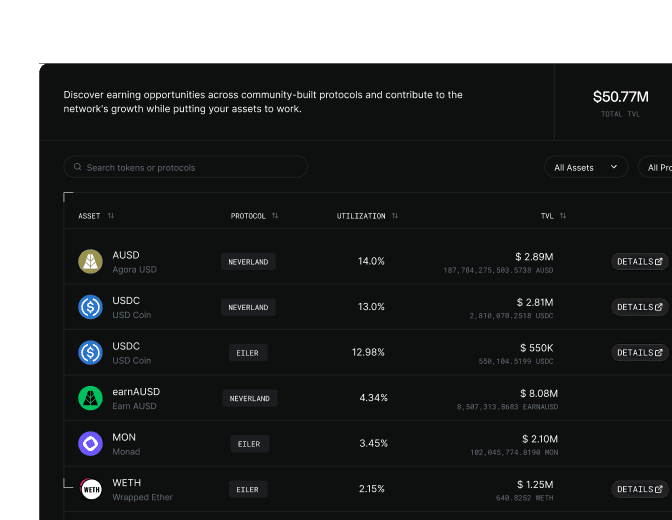Sort table by Protocol column
The image size is (672, 520).
pos(275,216)
